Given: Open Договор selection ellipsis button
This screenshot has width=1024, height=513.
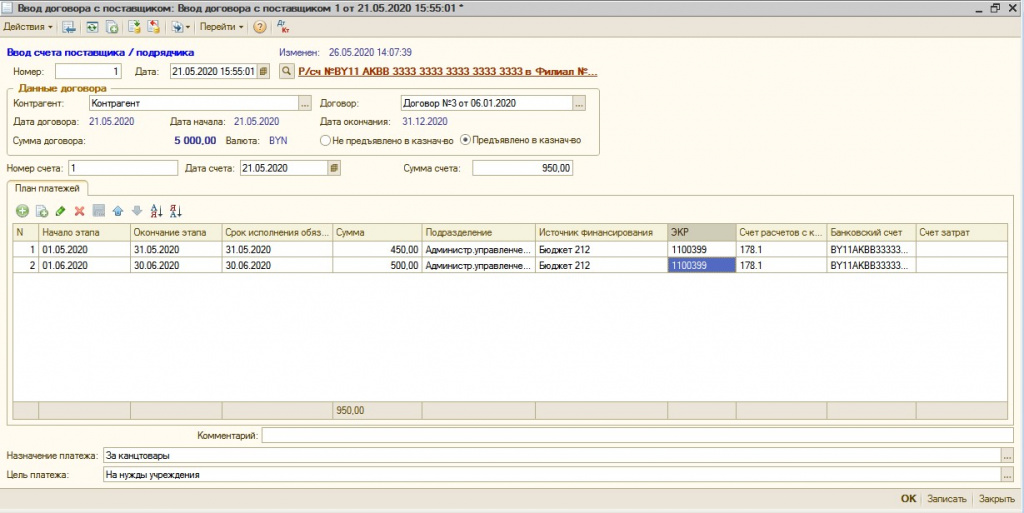Looking at the screenshot, I should point(578,103).
